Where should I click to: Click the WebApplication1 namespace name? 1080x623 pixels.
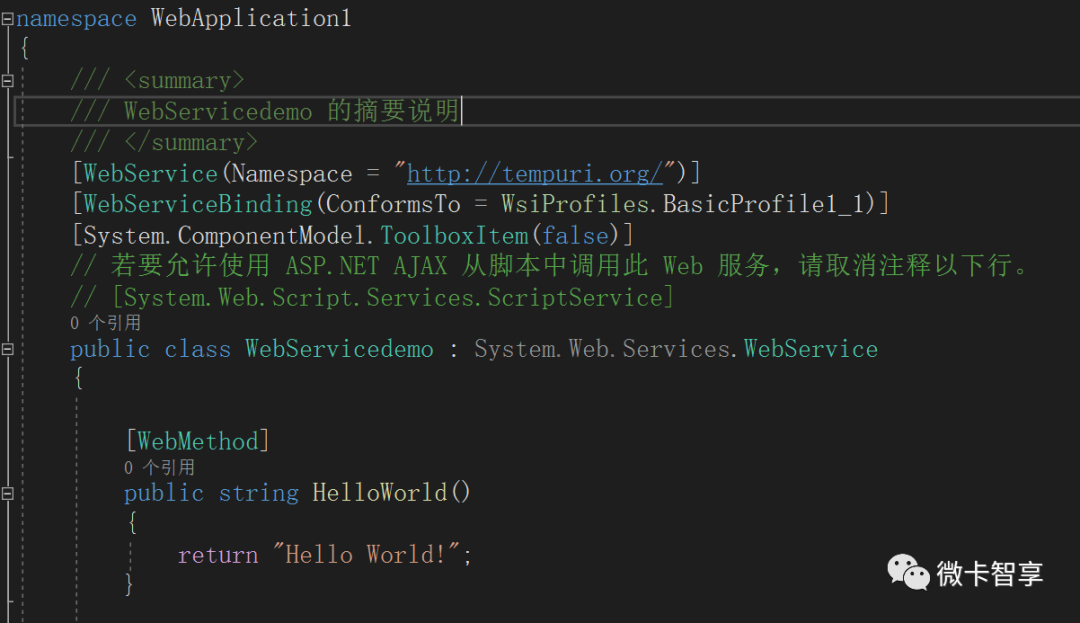251,19
